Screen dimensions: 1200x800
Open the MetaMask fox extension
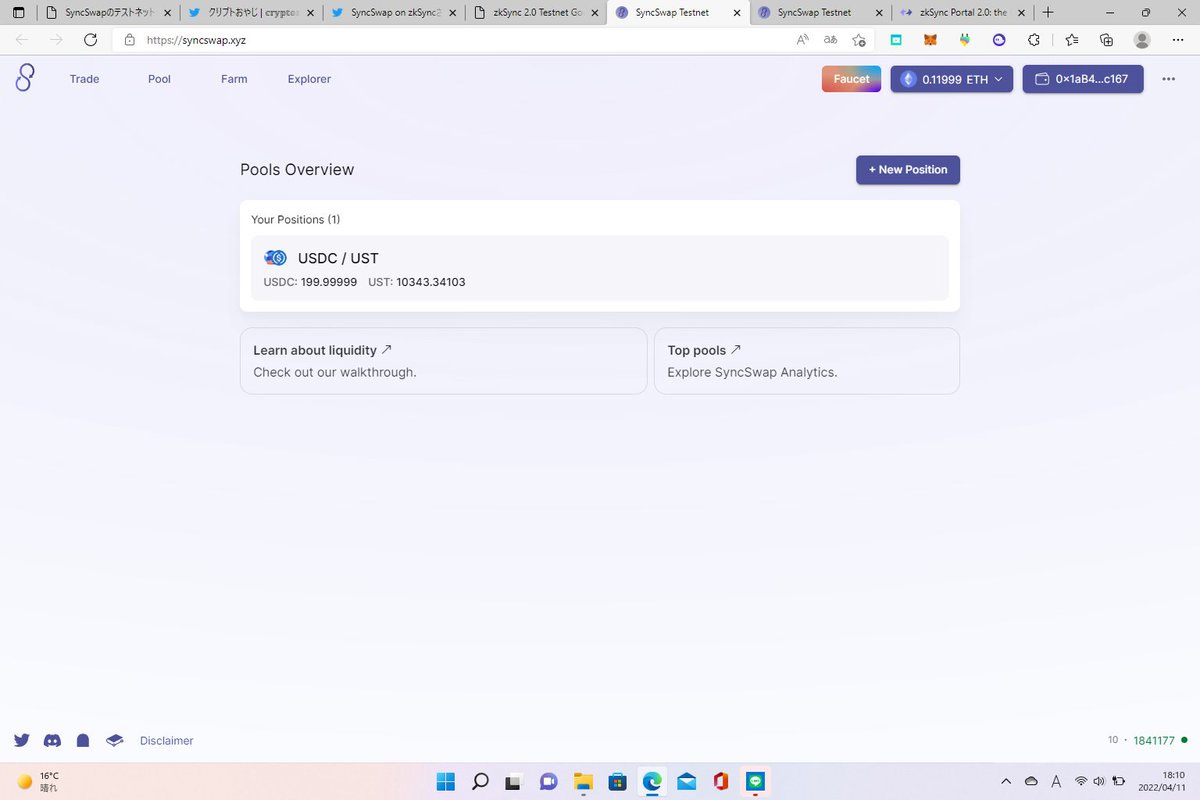point(930,40)
